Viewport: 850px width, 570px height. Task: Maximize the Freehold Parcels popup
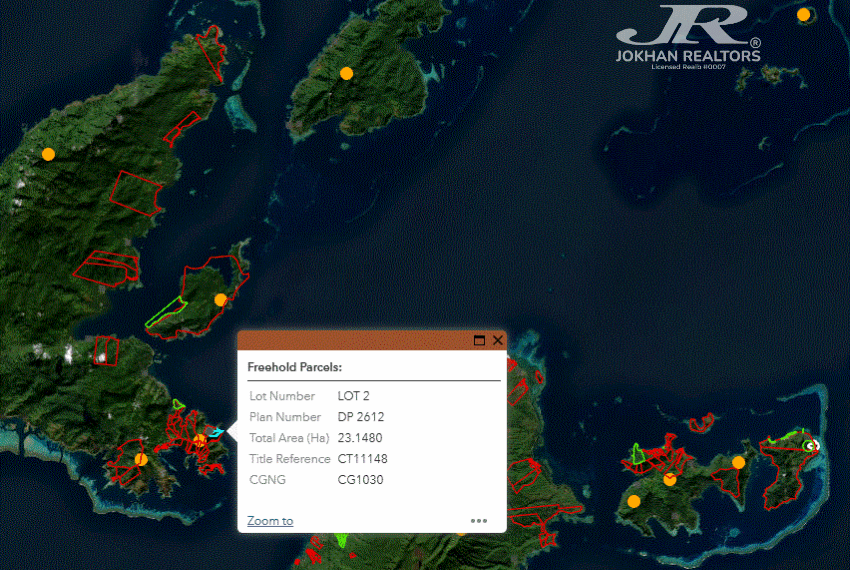coord(479,340)
